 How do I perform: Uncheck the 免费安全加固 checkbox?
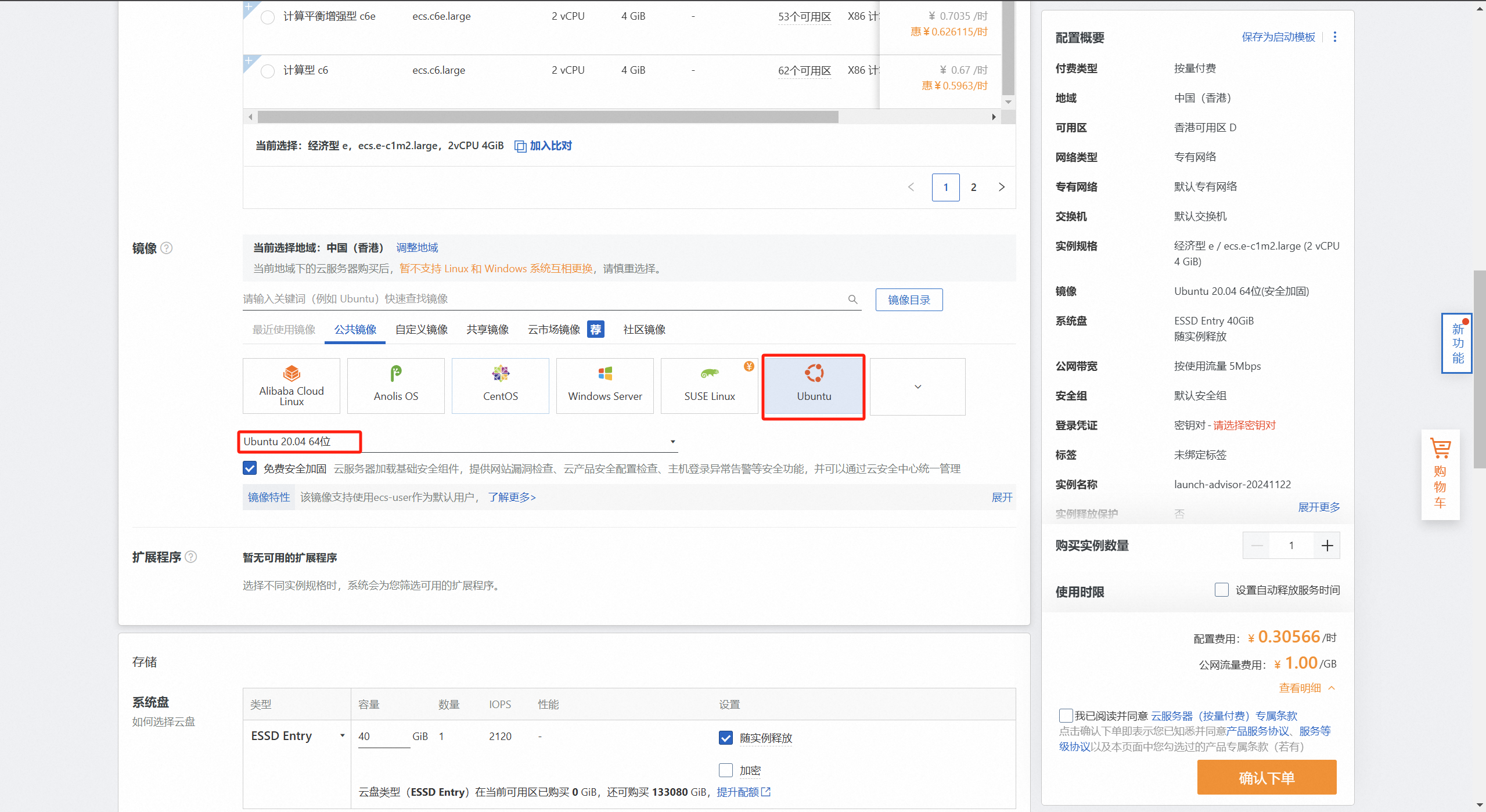[250, 468]
